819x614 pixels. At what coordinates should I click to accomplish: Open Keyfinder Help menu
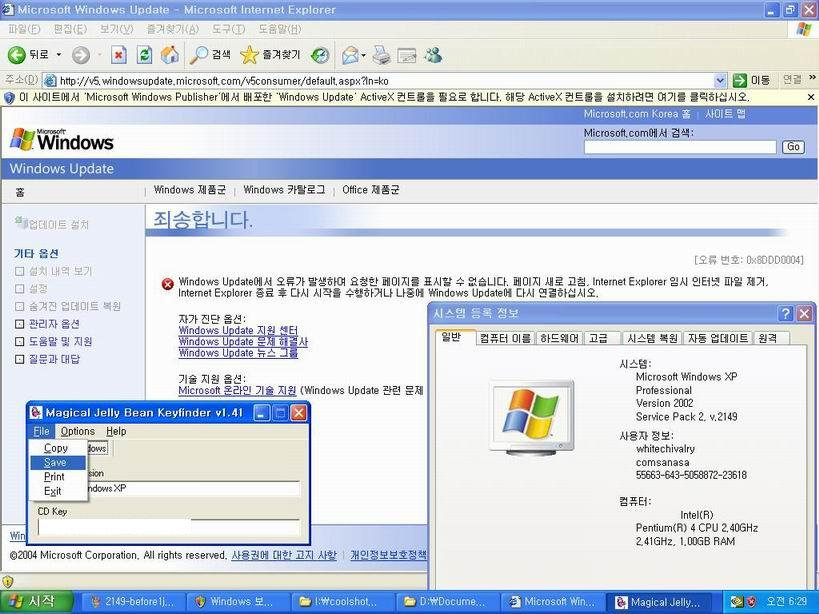click(x=116, y=431)
